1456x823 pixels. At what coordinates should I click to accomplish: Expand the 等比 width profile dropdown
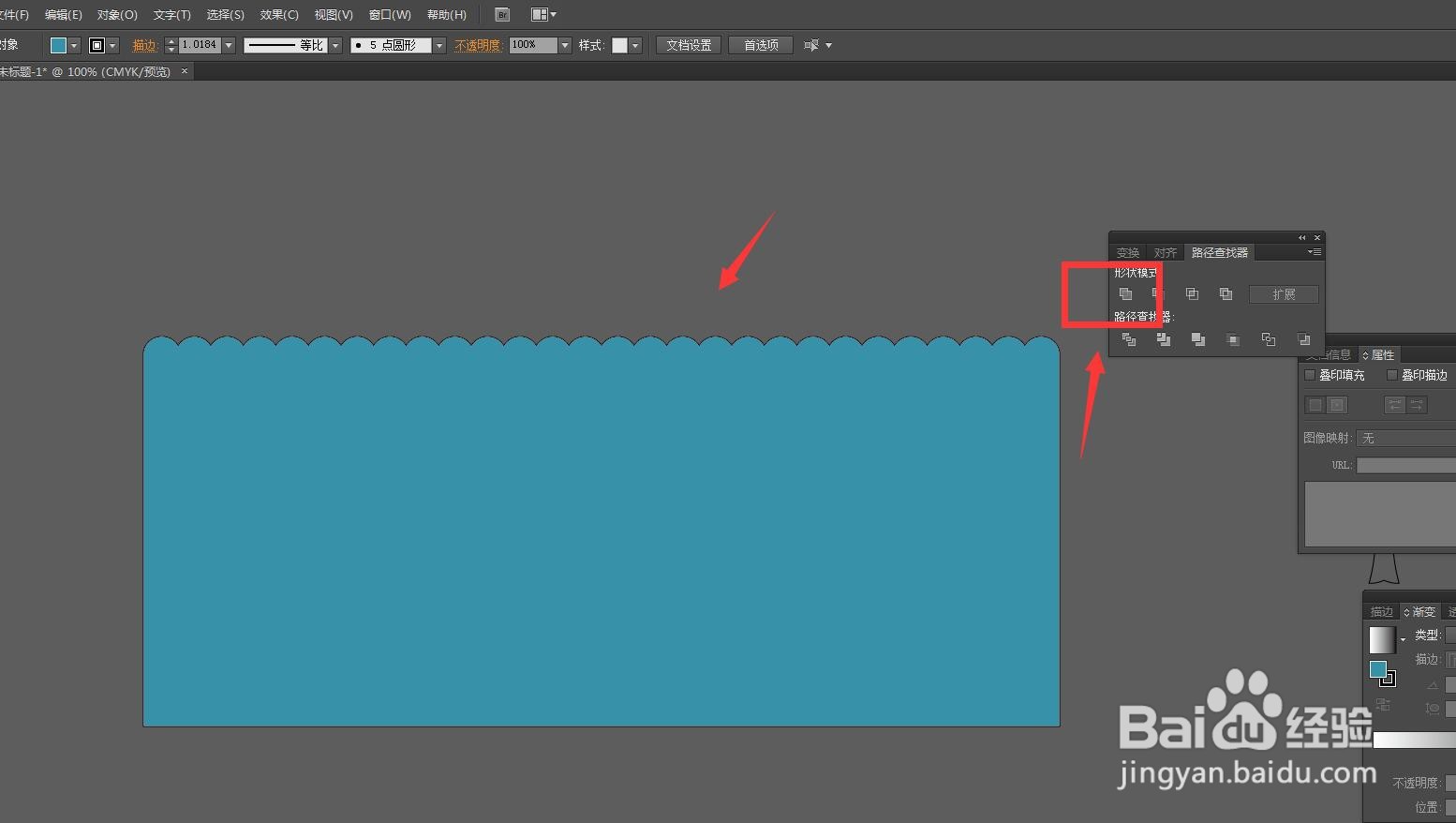coord(335,45)
